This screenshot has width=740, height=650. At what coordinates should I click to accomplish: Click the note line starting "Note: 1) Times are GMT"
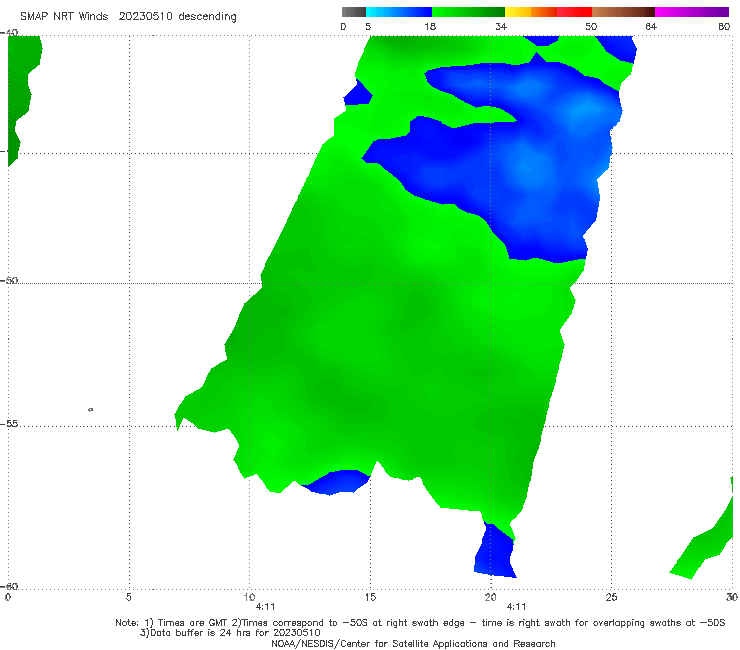coord(420,623)
